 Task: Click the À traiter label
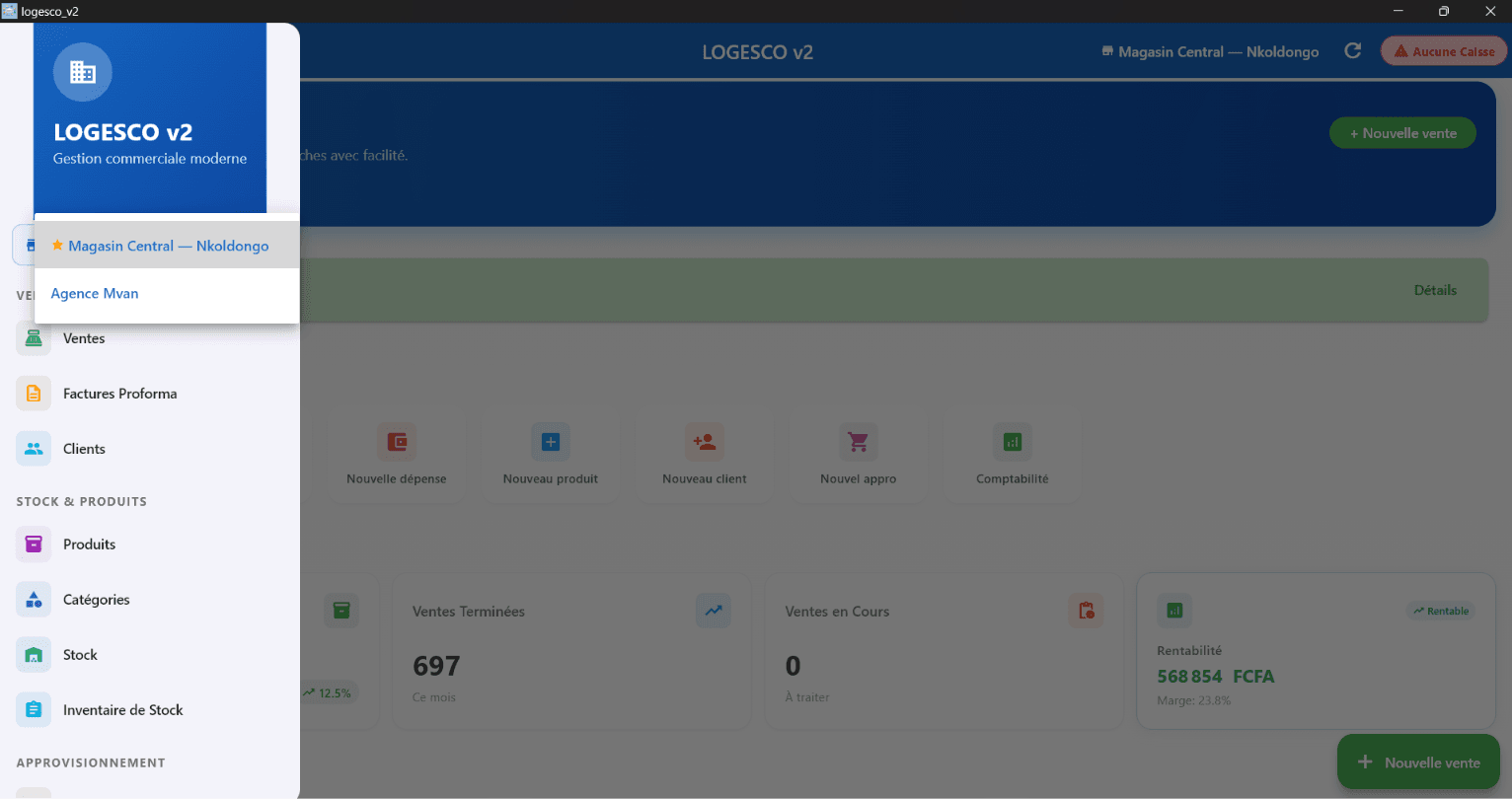tap(807, 697)
